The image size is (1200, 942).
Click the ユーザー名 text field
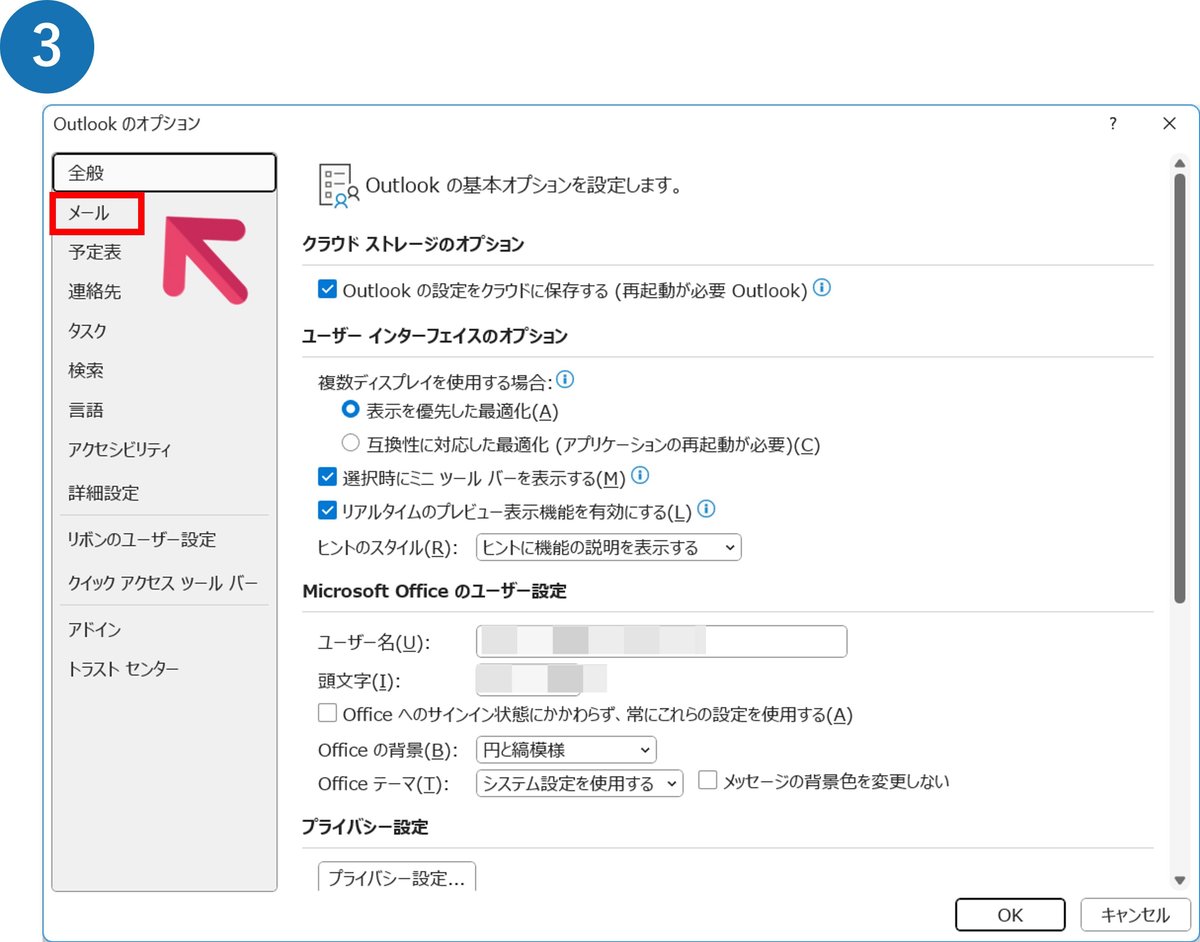pyautogui.click(x=662, y=641)
